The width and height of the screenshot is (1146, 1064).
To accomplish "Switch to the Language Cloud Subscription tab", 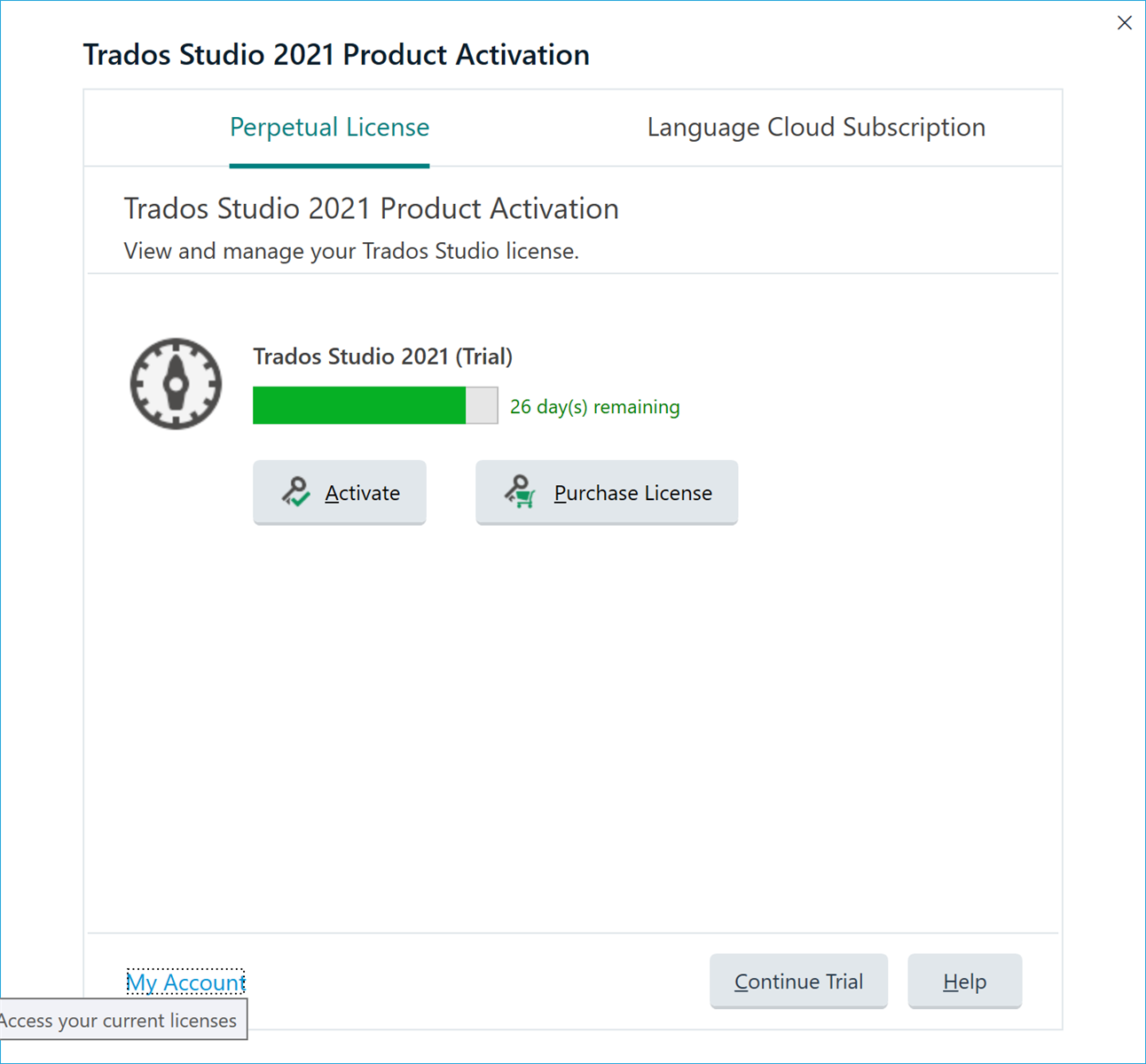I will (816, 127).
